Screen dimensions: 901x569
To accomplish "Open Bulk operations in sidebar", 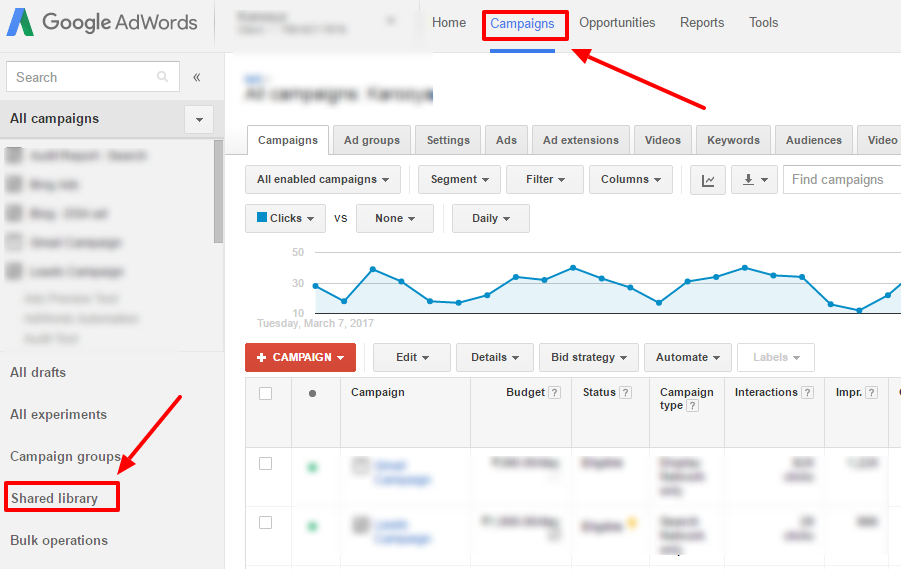I will 59,540.
